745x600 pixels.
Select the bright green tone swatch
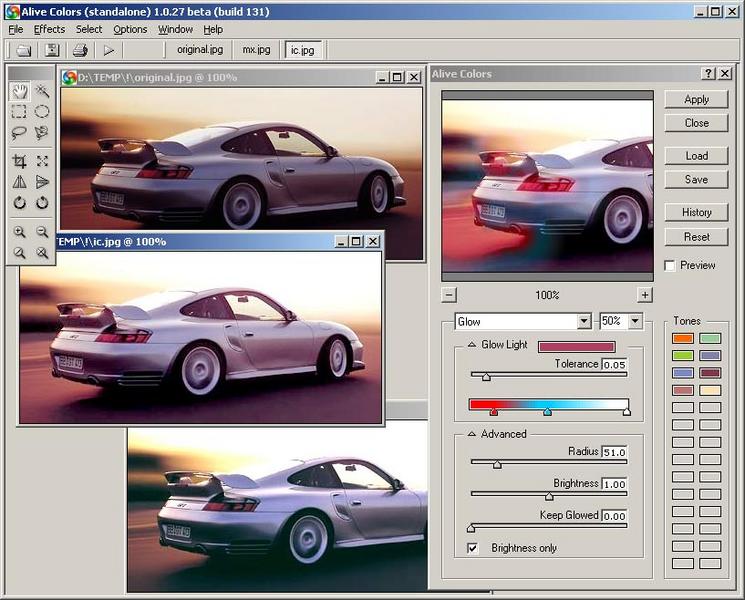pyautogui.click(x=683, y=355)
